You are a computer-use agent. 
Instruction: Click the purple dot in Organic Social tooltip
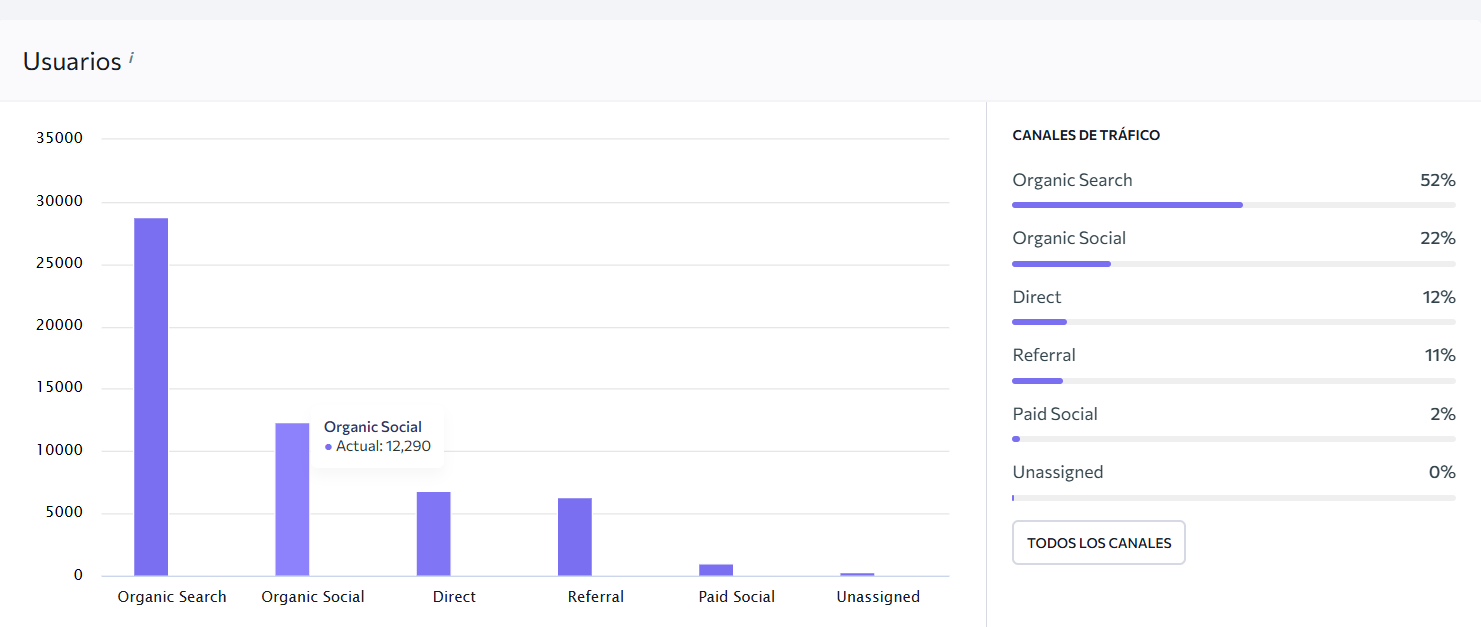pyautogui.click(x=328, y=447)
